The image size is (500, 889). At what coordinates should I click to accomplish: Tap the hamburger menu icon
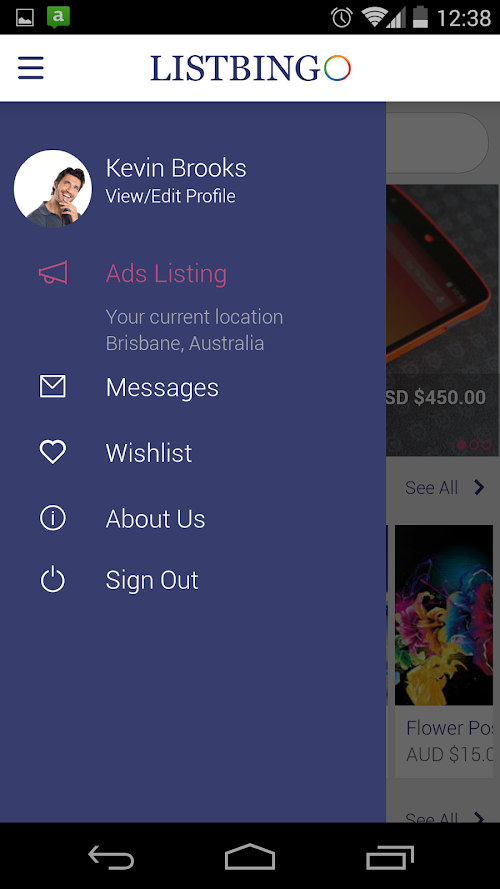click(x=31, y=68)
